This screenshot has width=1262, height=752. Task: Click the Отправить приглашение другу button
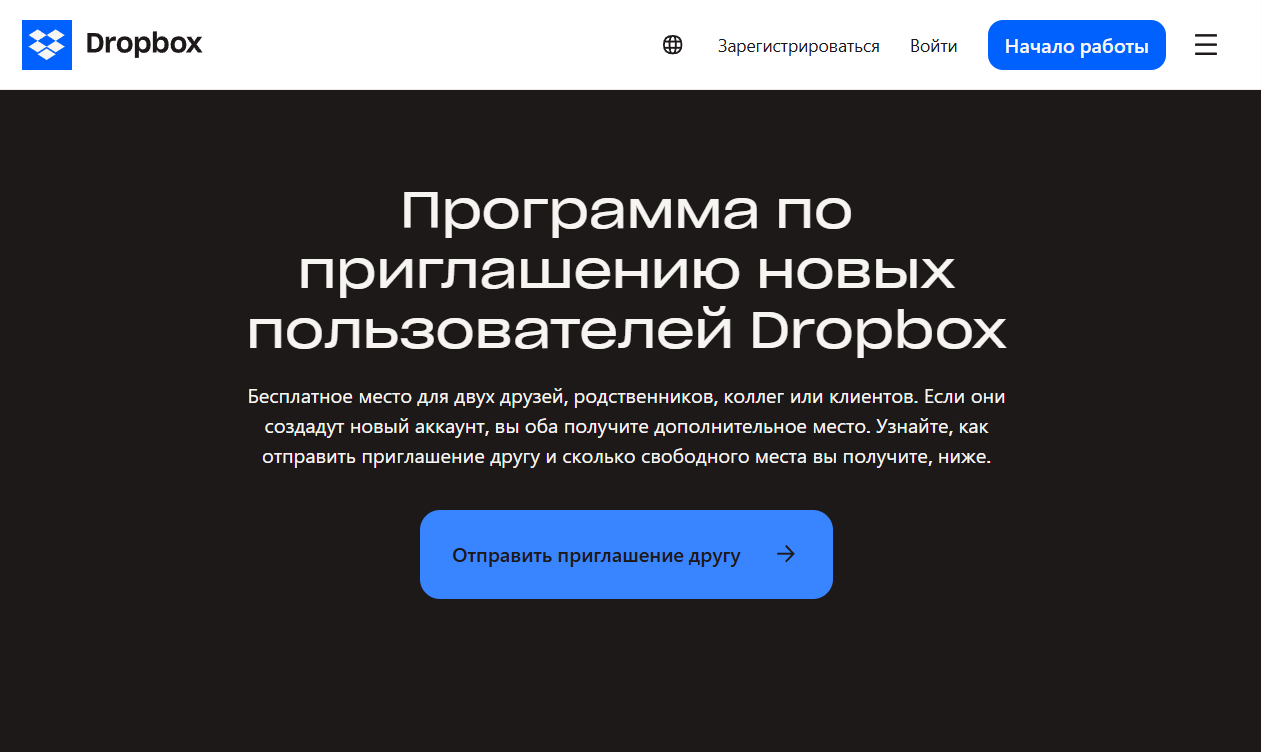tap(626, 555)
